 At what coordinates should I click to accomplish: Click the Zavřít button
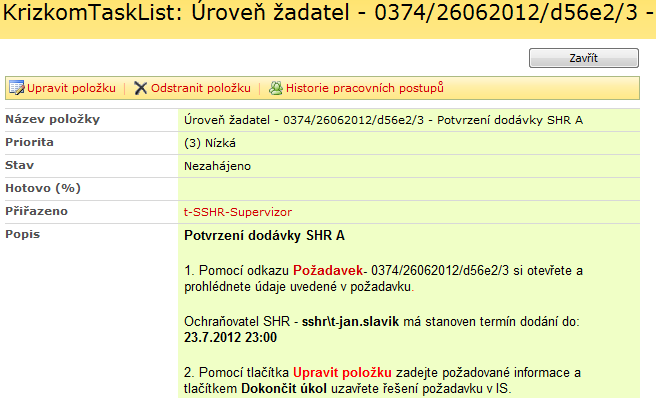pyautogui.click(x=584, y=58)
